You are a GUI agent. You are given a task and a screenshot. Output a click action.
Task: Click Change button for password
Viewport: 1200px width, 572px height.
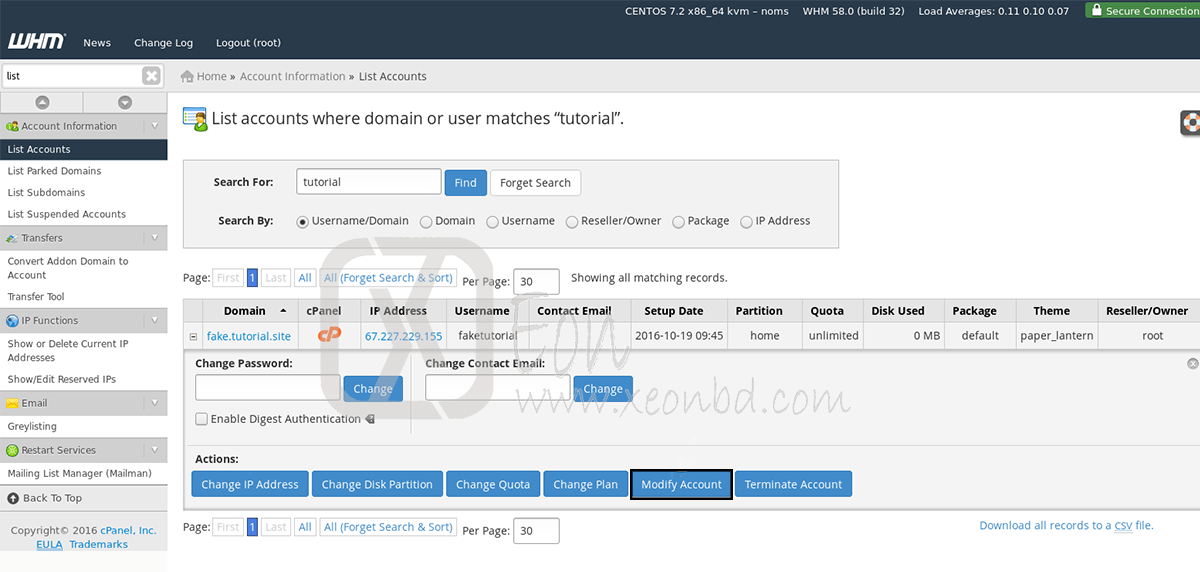(373, 389)
